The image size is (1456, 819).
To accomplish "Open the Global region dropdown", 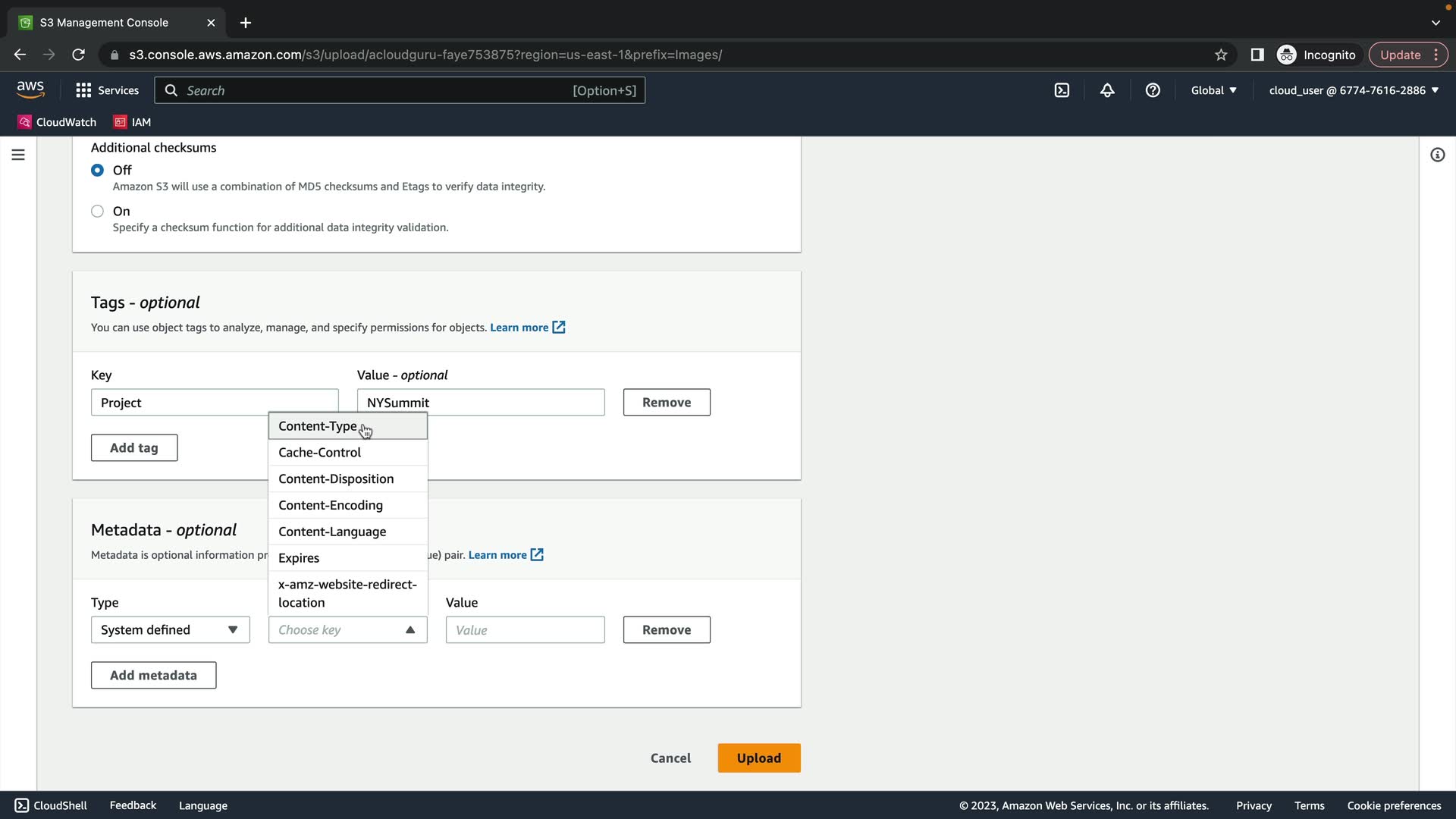I will tap(1213, 90).
